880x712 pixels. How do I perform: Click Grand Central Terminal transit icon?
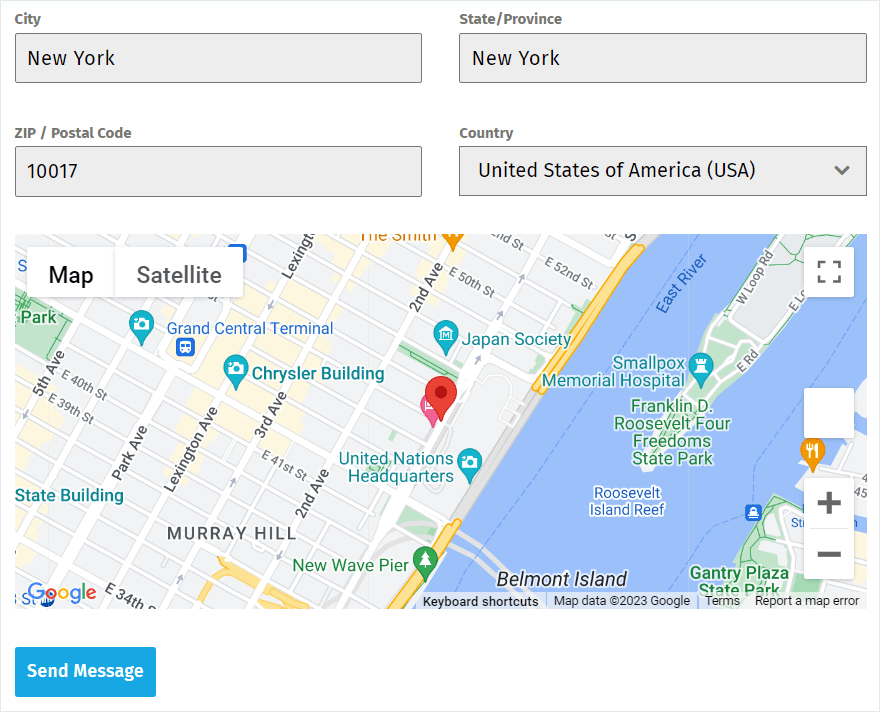coord(184,347)
